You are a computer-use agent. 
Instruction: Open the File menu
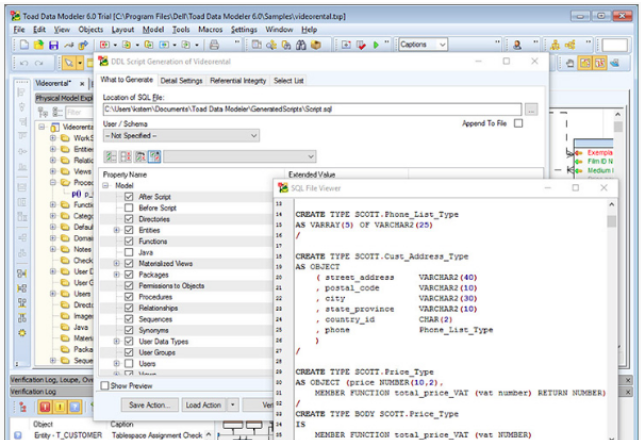tap(19, 29)
